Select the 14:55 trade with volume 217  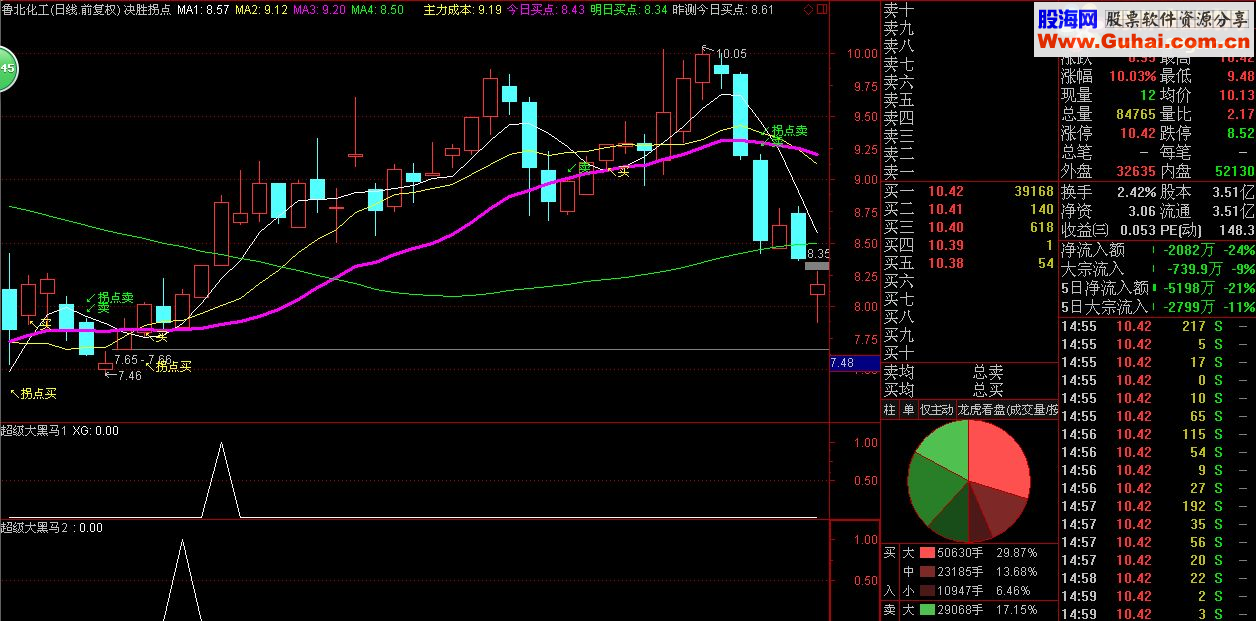pyautogui.click(x=1157, y=326)
